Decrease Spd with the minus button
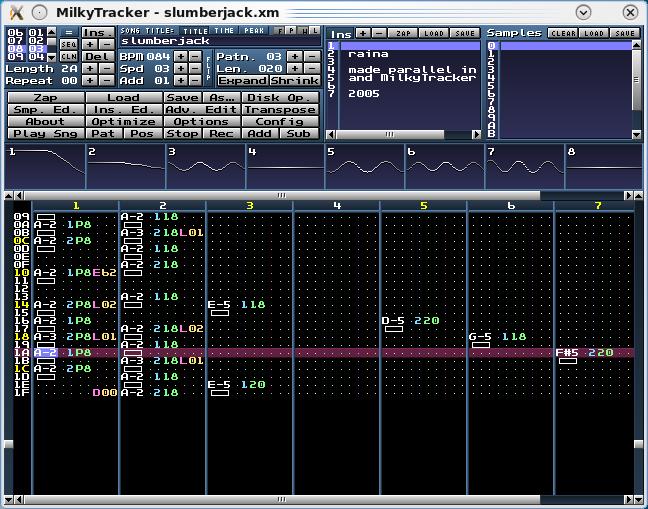 [x=195, y=68]
